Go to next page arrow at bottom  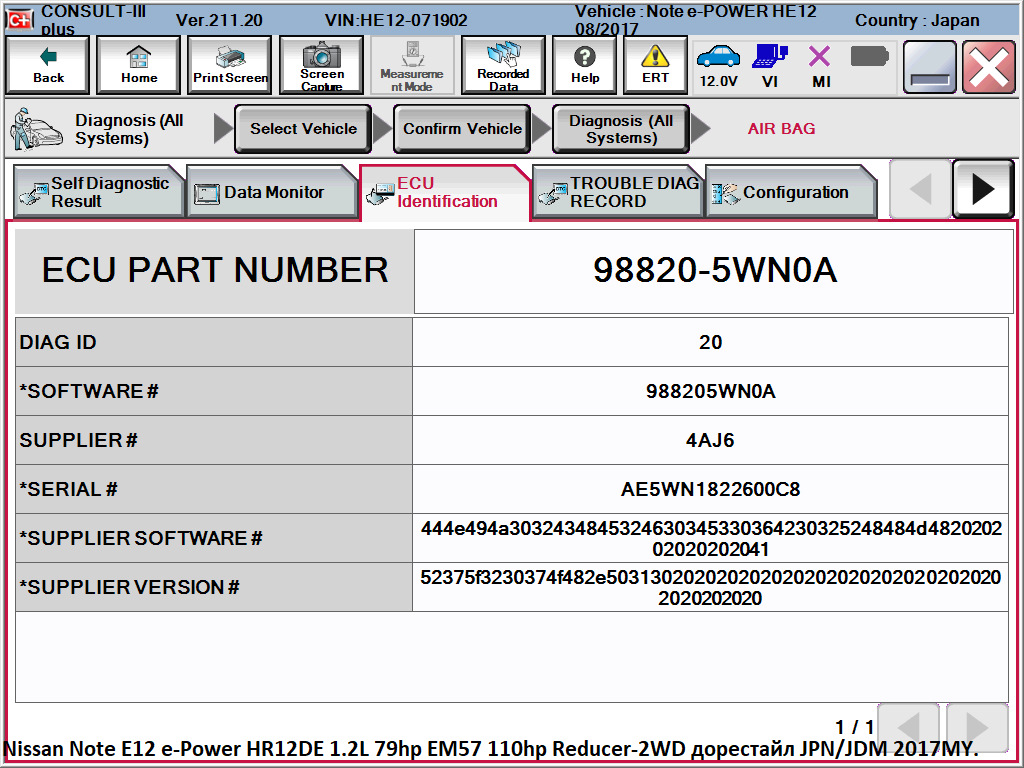[976, 727]
